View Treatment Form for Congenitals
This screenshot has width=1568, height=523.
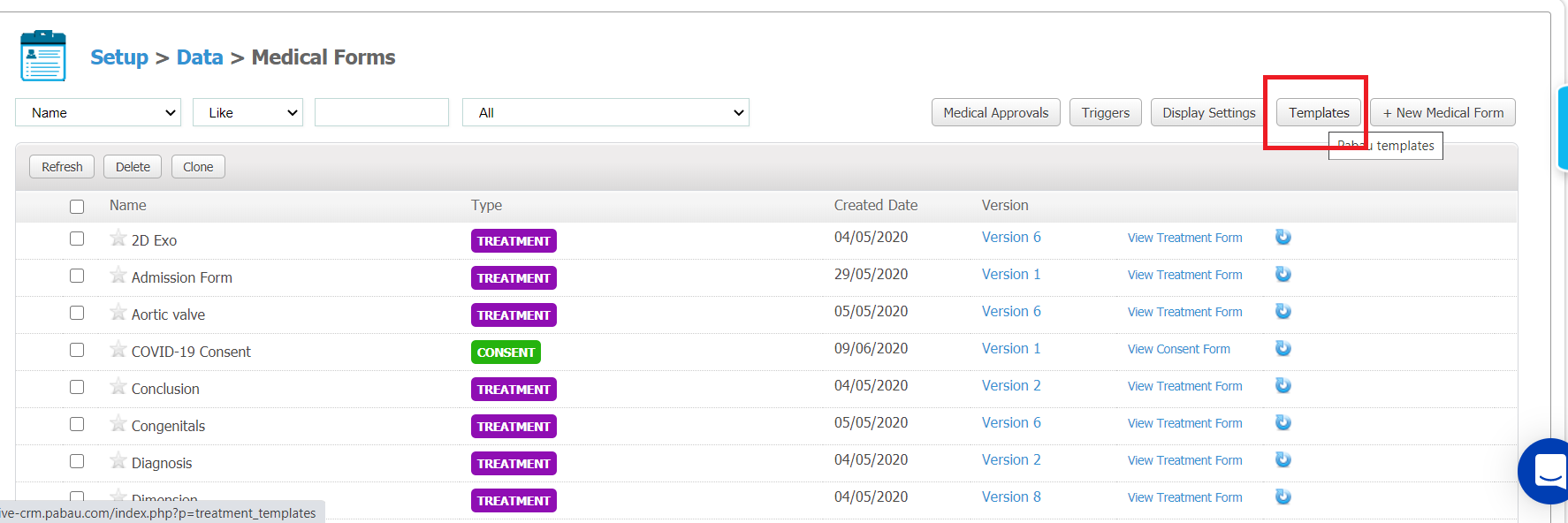(x=1184, y=423)
